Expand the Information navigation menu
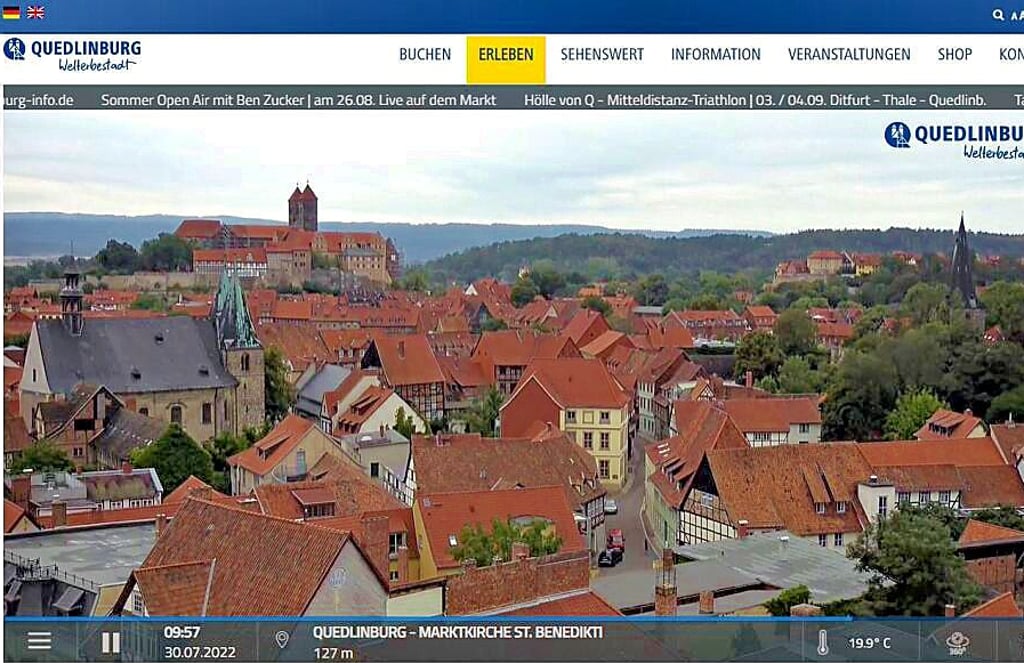The width and height of the screenshot is (1024, 663). [715, 55]
